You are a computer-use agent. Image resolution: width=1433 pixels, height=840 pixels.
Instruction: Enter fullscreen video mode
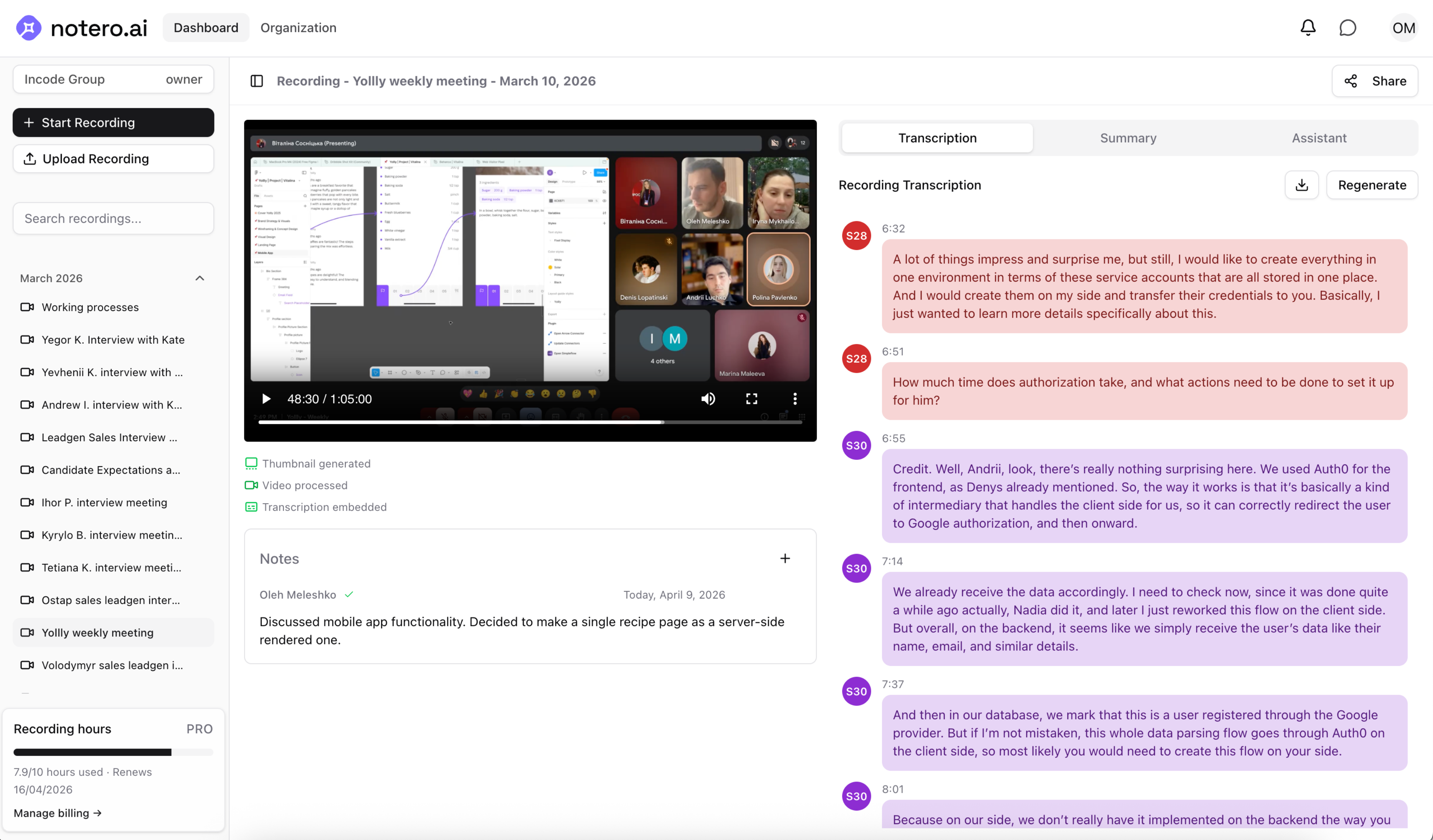point(751,399)
